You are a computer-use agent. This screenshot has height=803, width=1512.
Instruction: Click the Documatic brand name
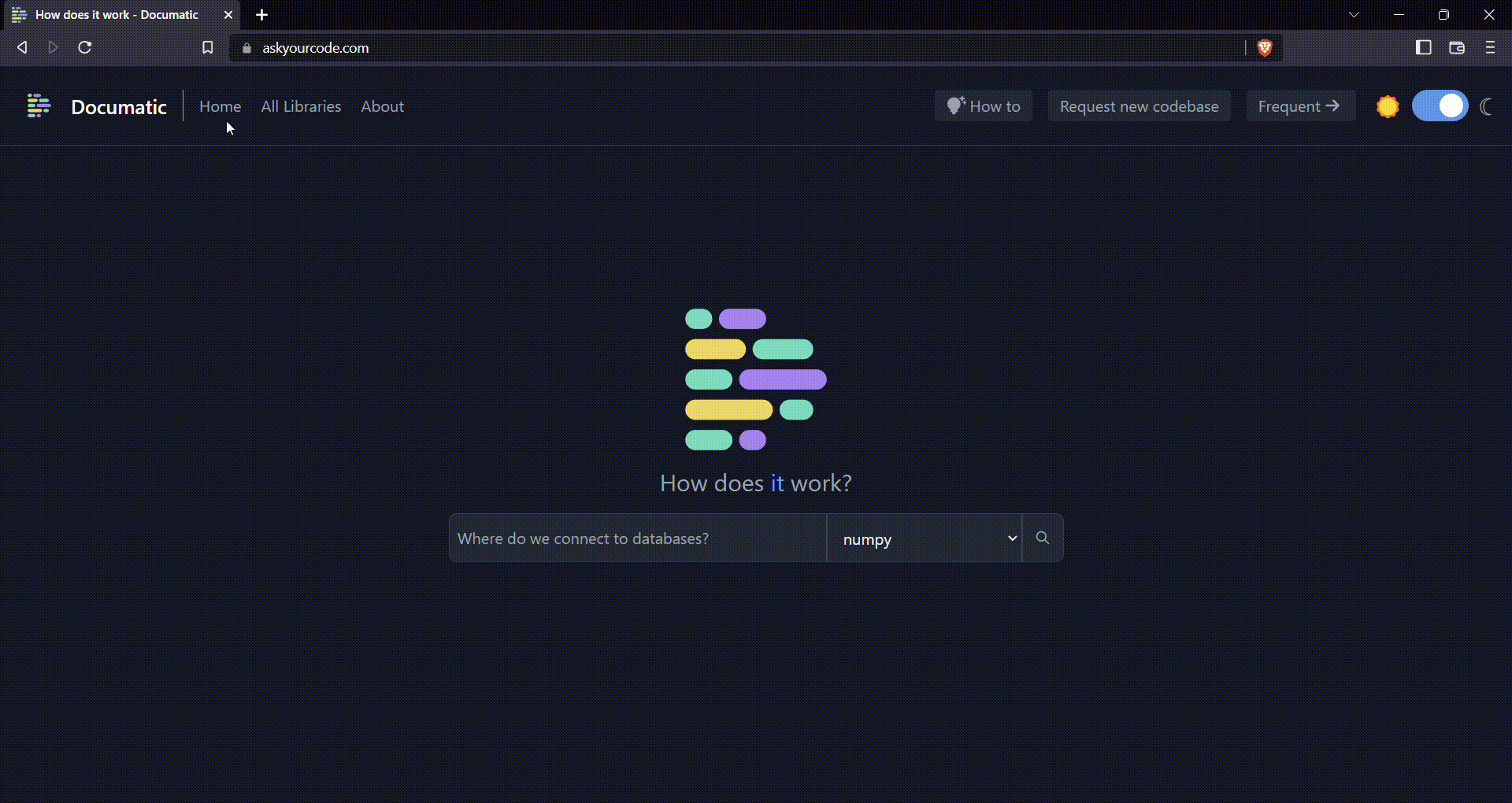point(119,107)
